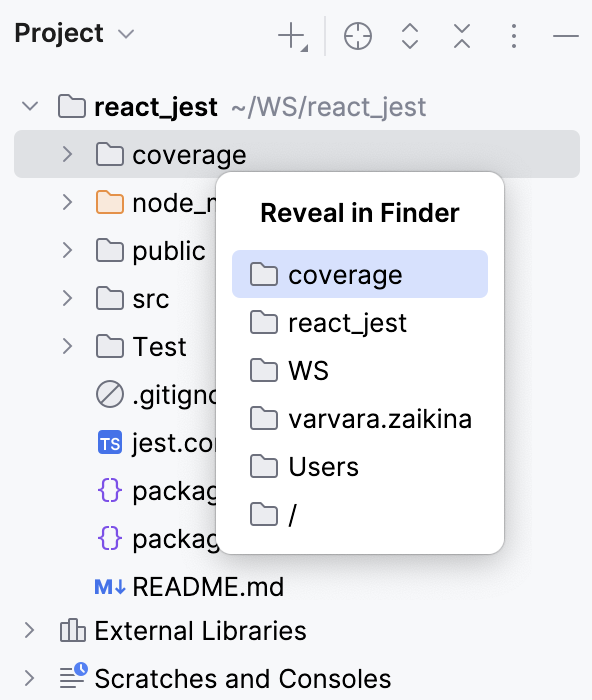The image size is (592, 700).
Task: Click the Collapse All arrows icon
Action: coord(462,36)
